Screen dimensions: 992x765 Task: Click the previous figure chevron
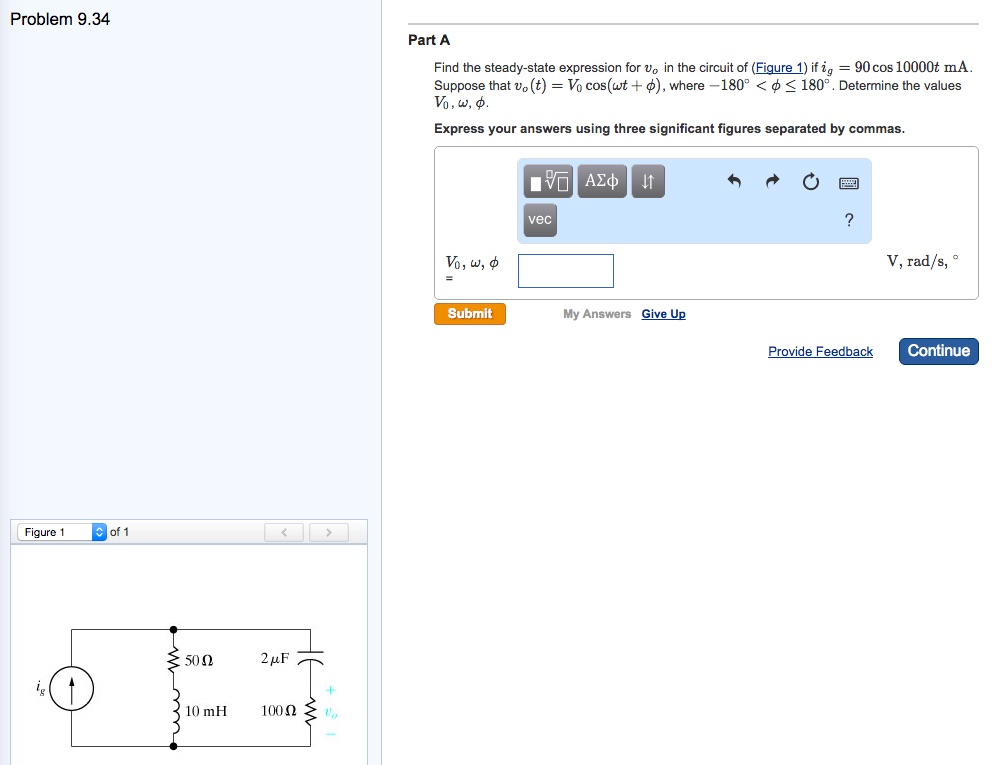(283, 532)
